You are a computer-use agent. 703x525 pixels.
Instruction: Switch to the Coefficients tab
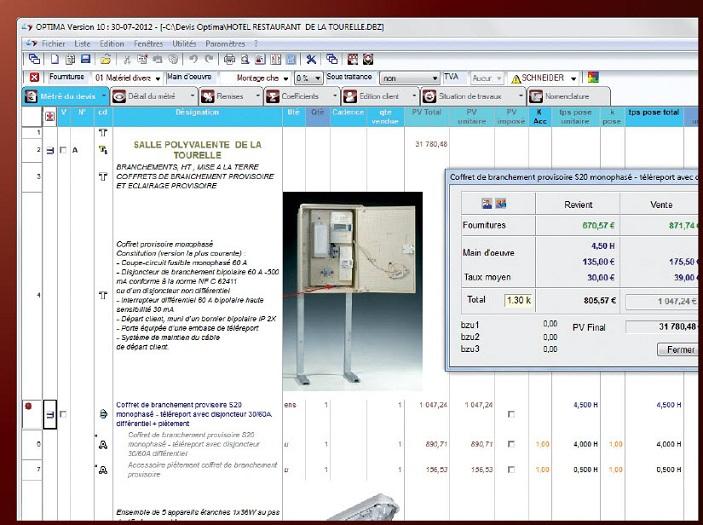click(x=300, y=96)
